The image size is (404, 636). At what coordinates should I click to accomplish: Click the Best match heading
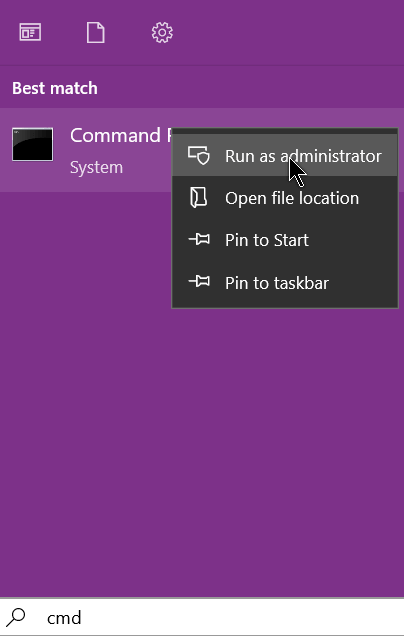(x=55, y=88)
